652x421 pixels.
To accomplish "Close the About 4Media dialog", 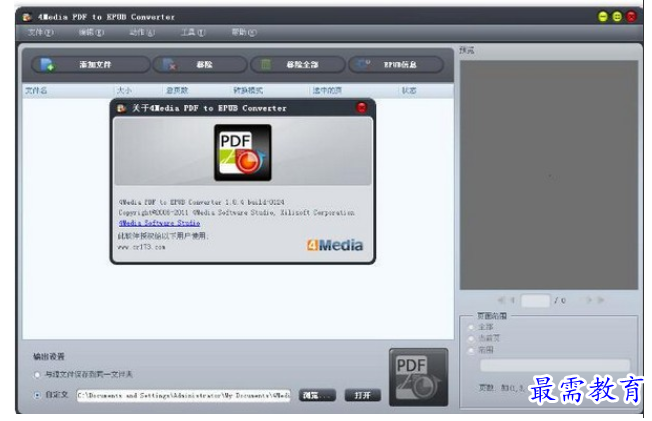I will tap(362, 108).
